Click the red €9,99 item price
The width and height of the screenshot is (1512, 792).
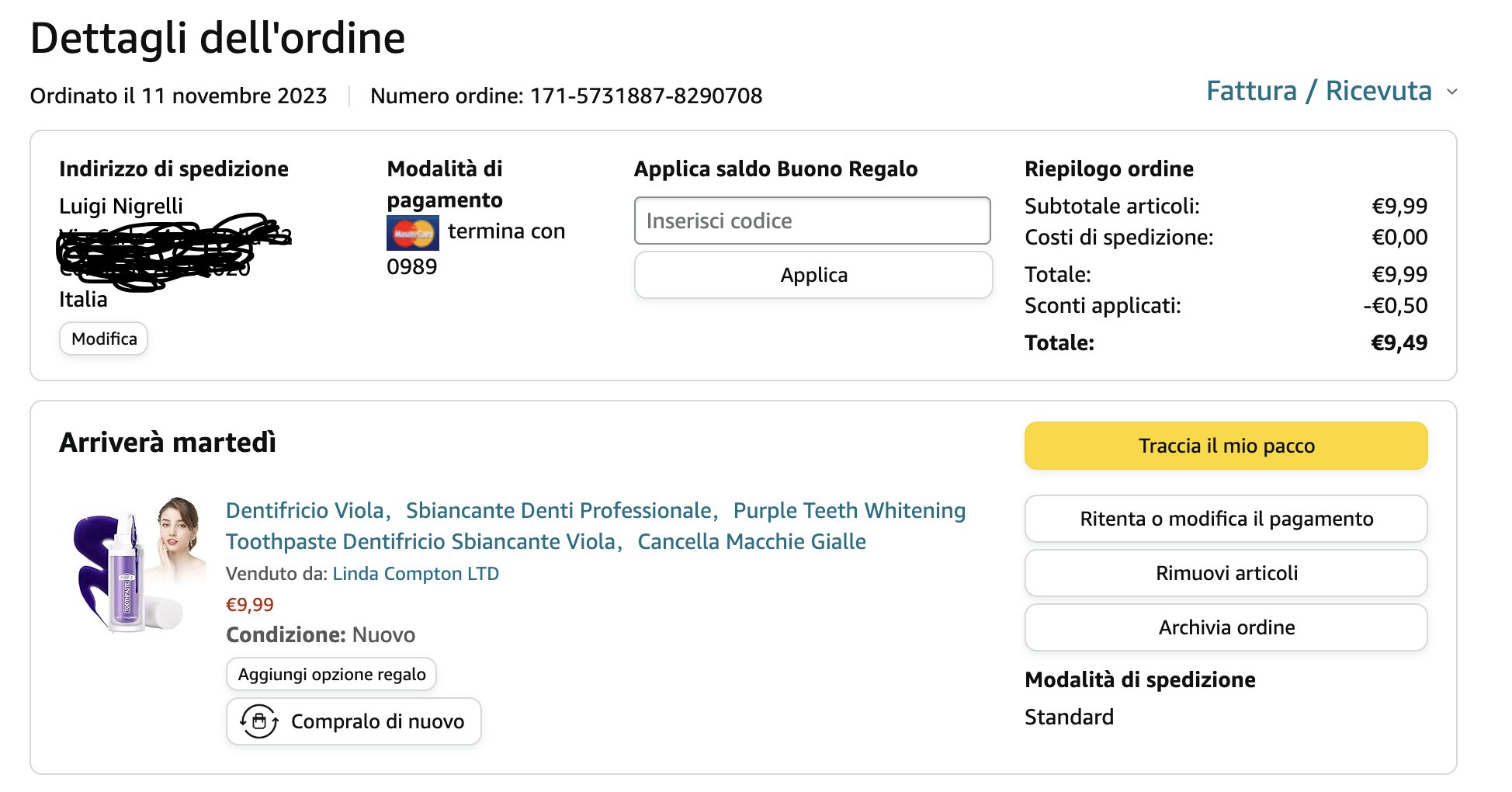tap(250, 605)
